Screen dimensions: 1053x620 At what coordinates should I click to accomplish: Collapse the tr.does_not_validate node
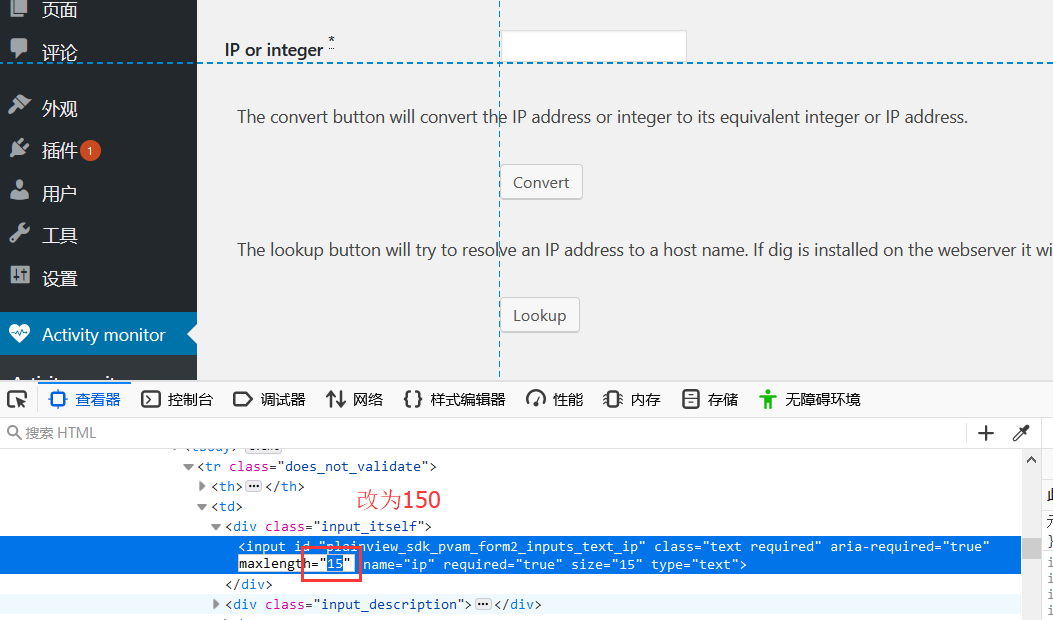[x=189, y=466]
